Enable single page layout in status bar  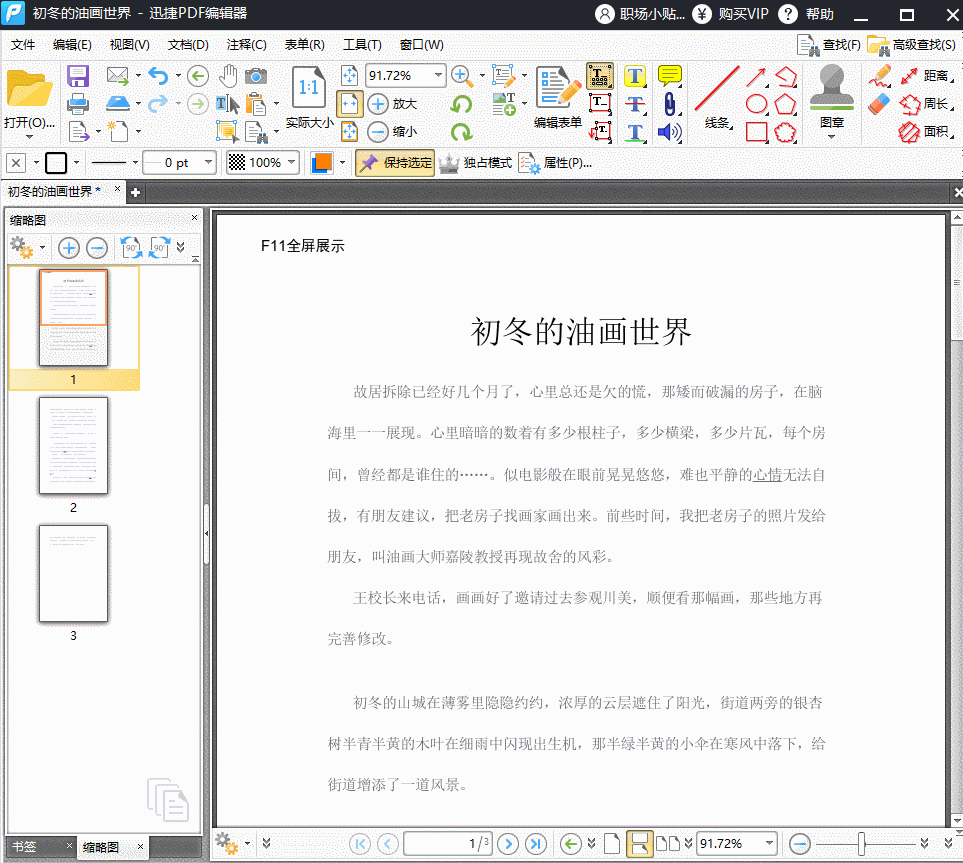point(612,843)
